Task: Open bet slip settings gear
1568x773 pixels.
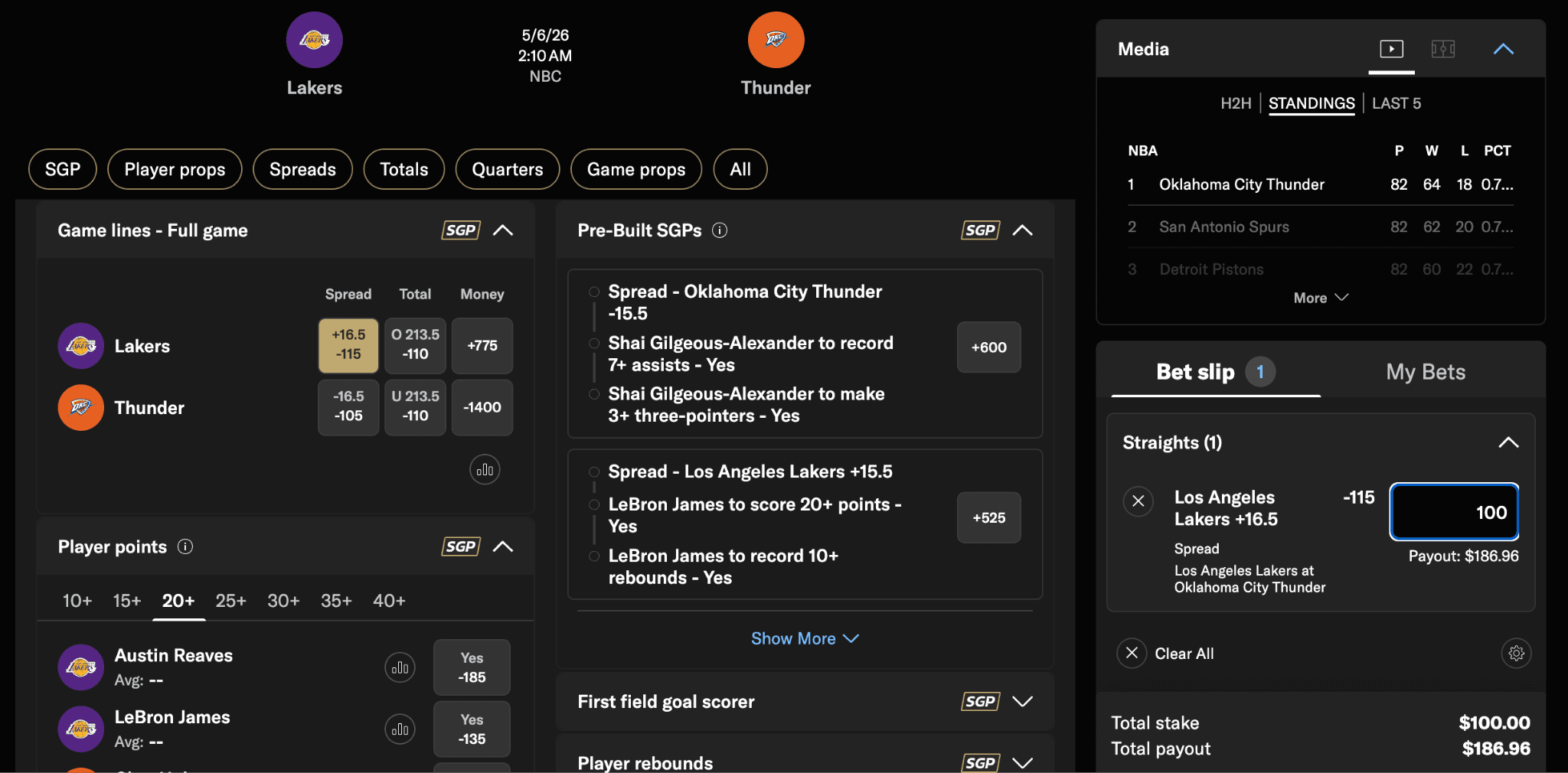Action: (1516, 654)
